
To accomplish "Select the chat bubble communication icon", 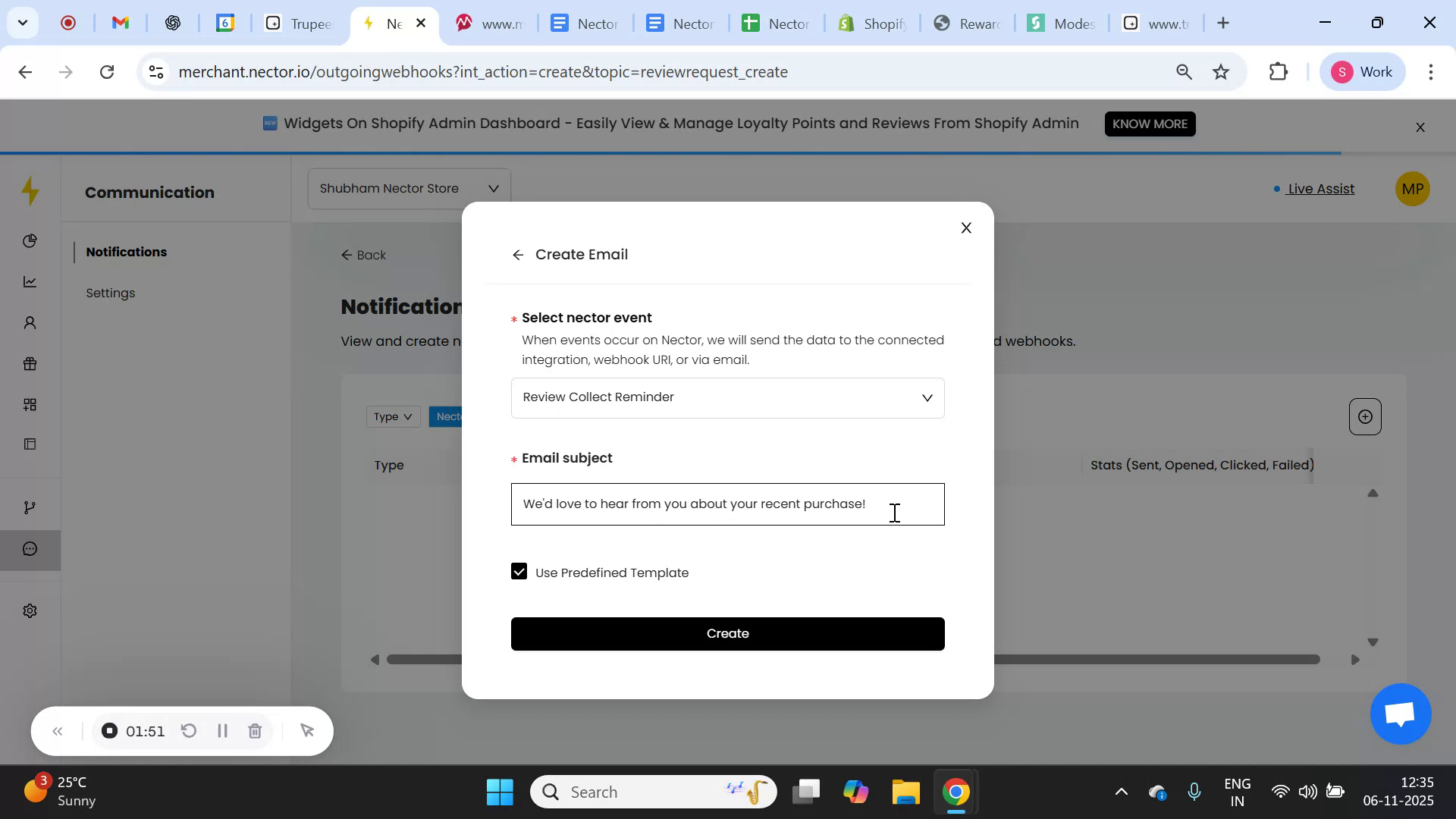I will pos(30,548).
